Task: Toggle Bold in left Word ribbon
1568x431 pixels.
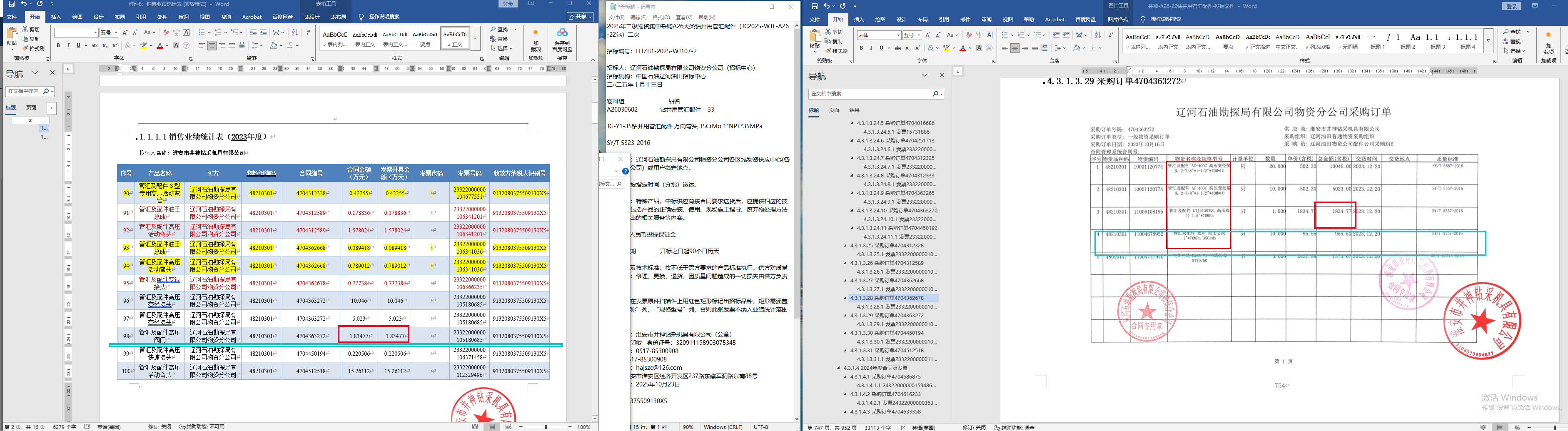Action: (x=58, y=46)
